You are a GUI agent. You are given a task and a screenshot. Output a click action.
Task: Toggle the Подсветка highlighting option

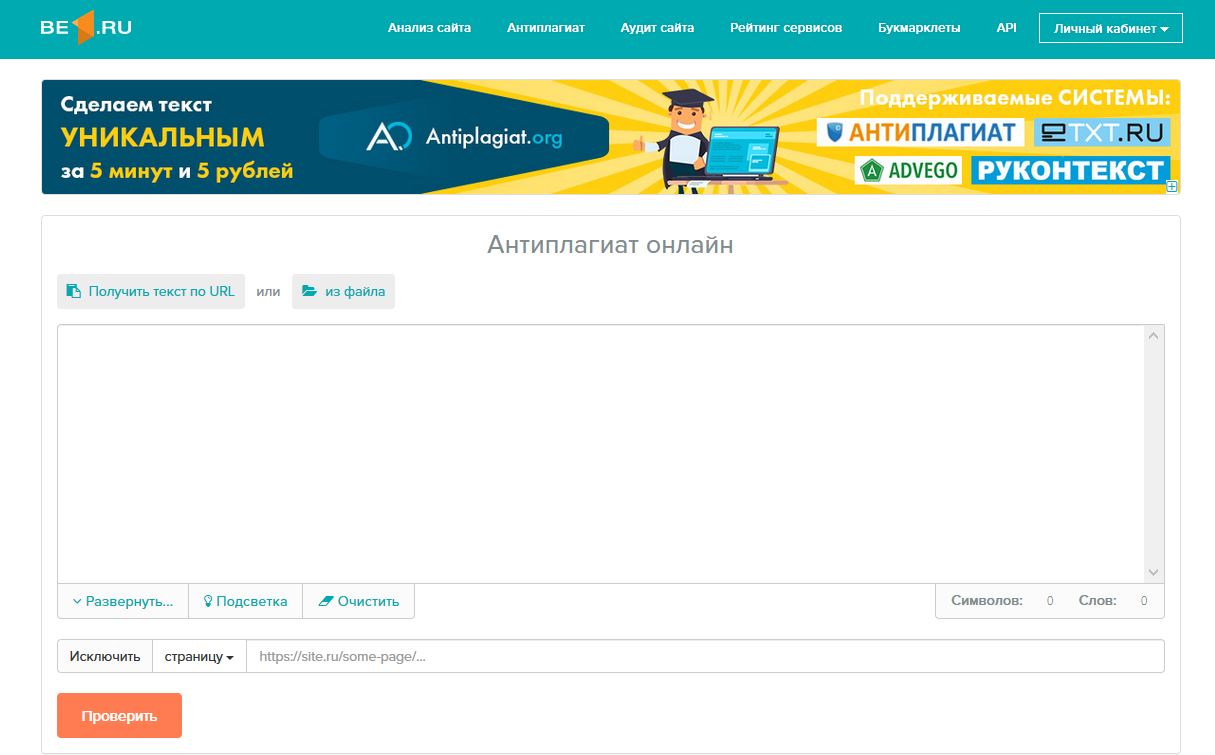pyautogui.click(x=246, y=601)
